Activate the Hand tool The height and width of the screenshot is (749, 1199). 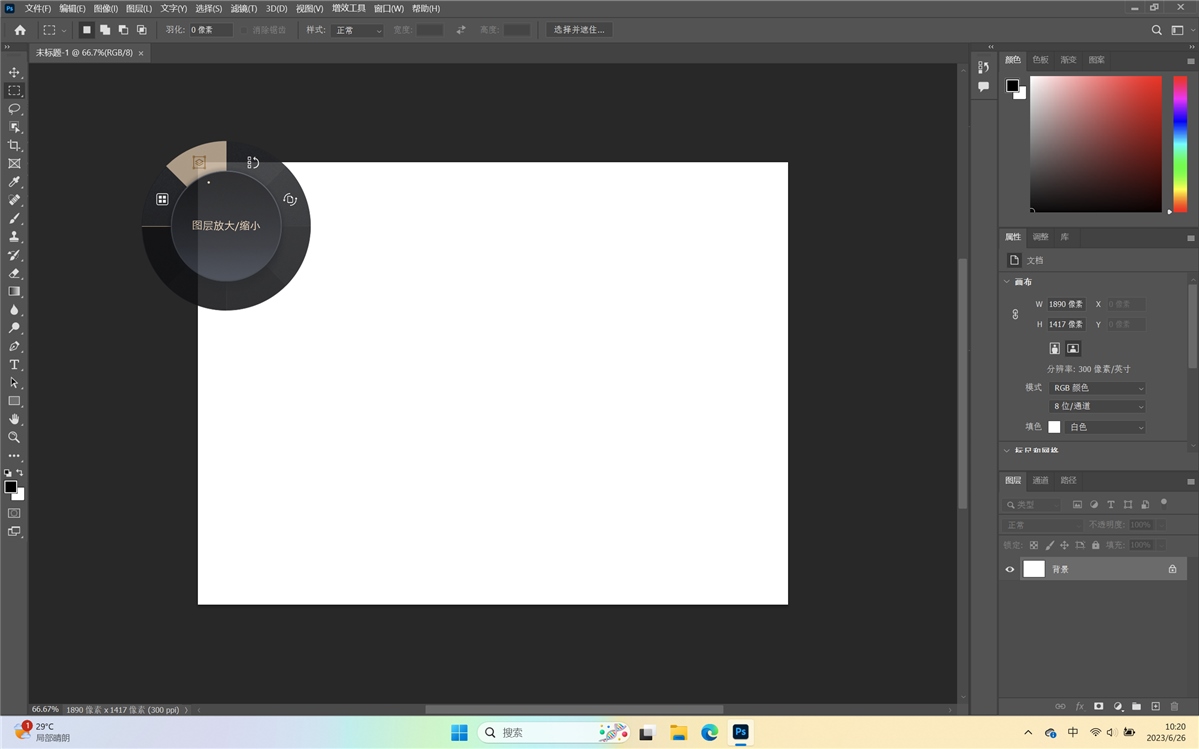tap(14, 419)
